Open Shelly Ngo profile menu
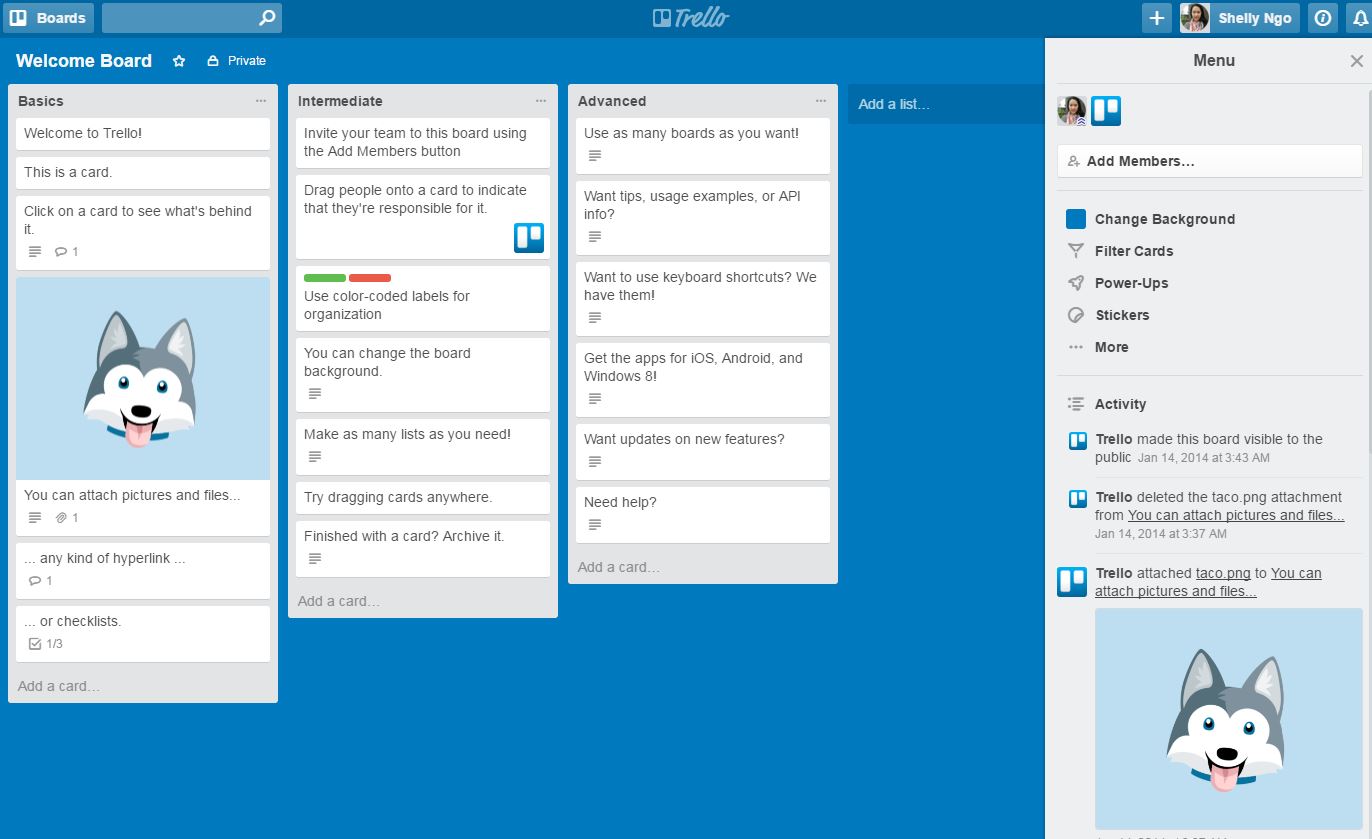The height and width of the screenshot is (839, 1372). [1241, 18]
